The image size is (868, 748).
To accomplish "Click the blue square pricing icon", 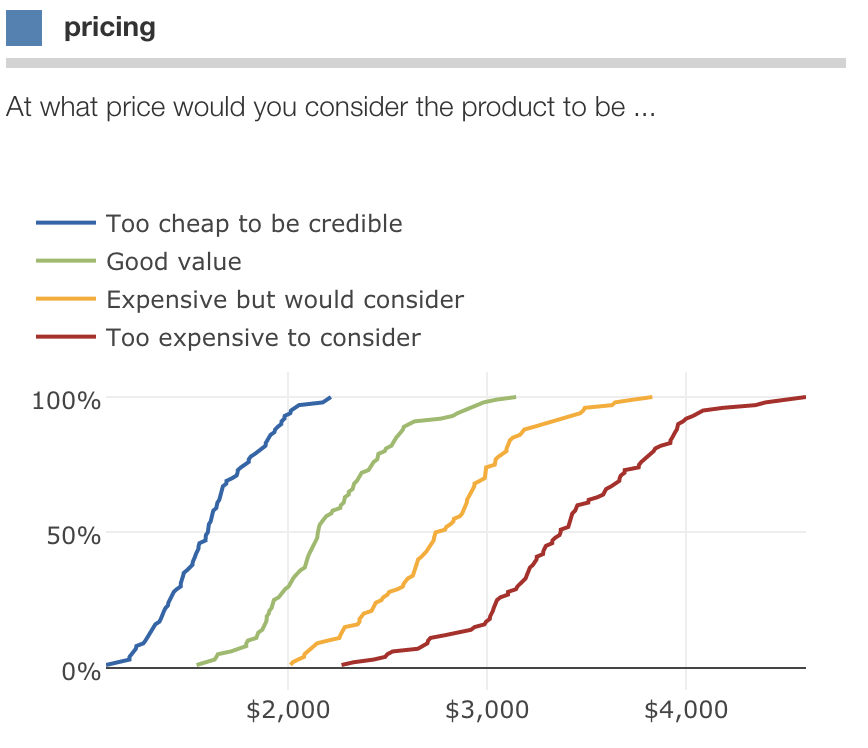I will tap(24, 27).
